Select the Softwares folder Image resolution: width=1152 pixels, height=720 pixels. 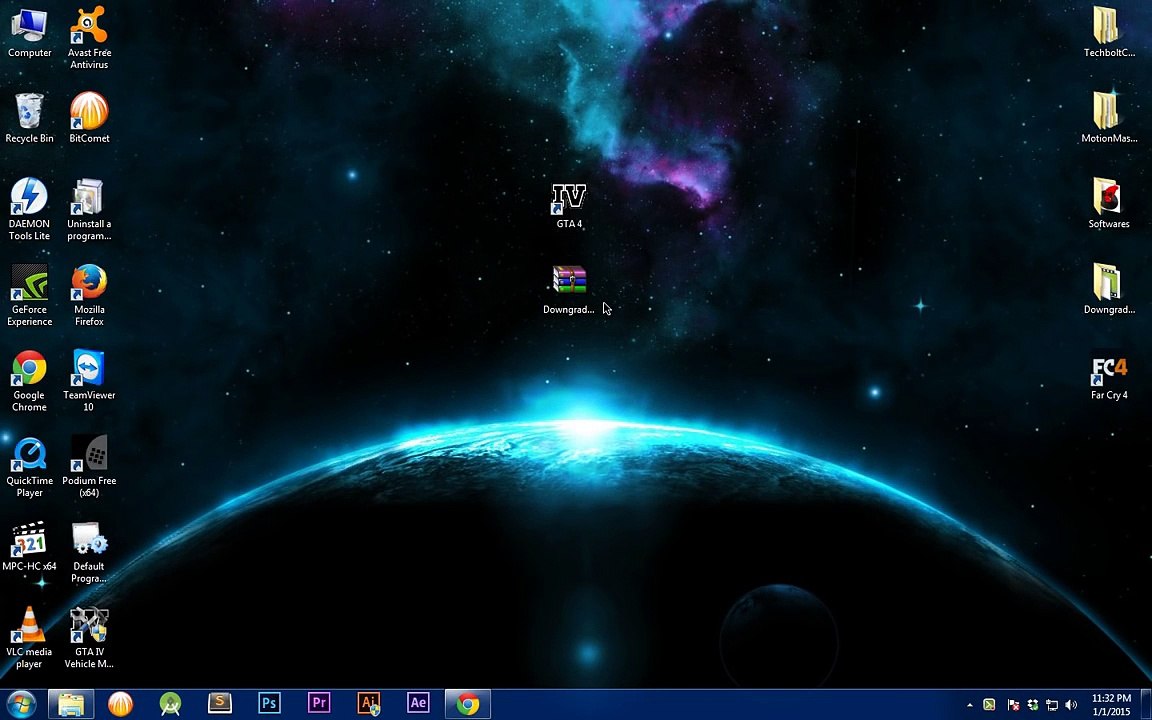[1109, 204]
